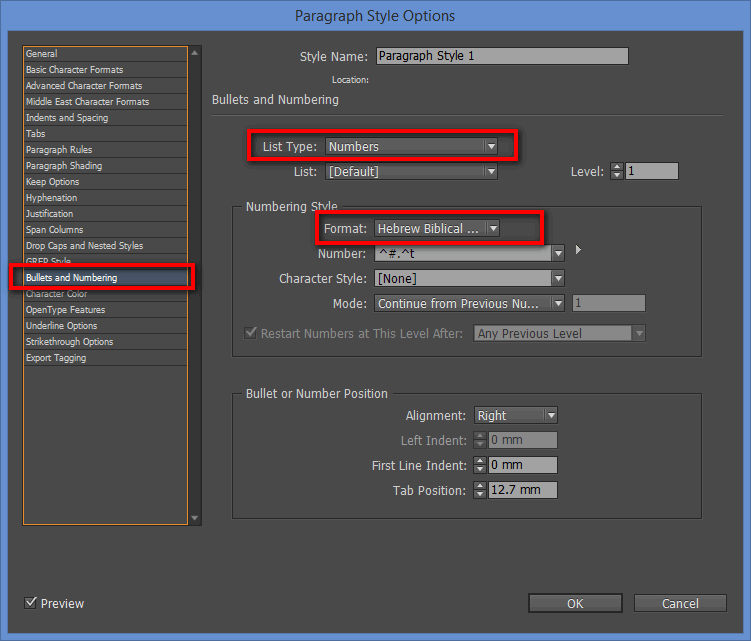Edit the Style Name field
751x641 pixels.
(x=502, y=56)
